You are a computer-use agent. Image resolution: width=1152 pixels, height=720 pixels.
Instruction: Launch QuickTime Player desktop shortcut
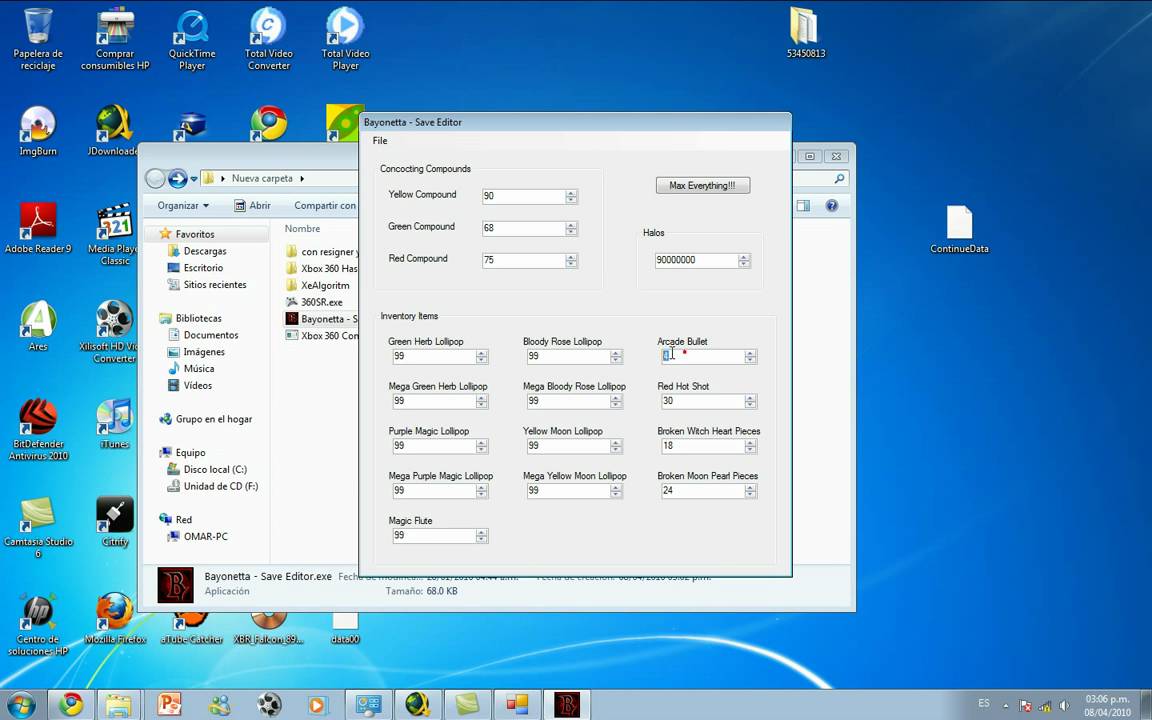coord(192,38)
